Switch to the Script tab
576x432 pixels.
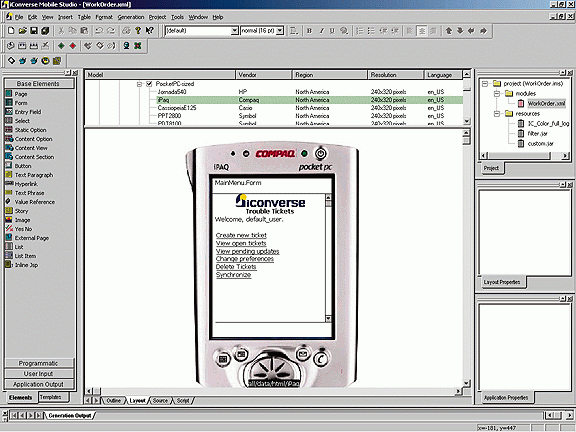tap(183, 400)
